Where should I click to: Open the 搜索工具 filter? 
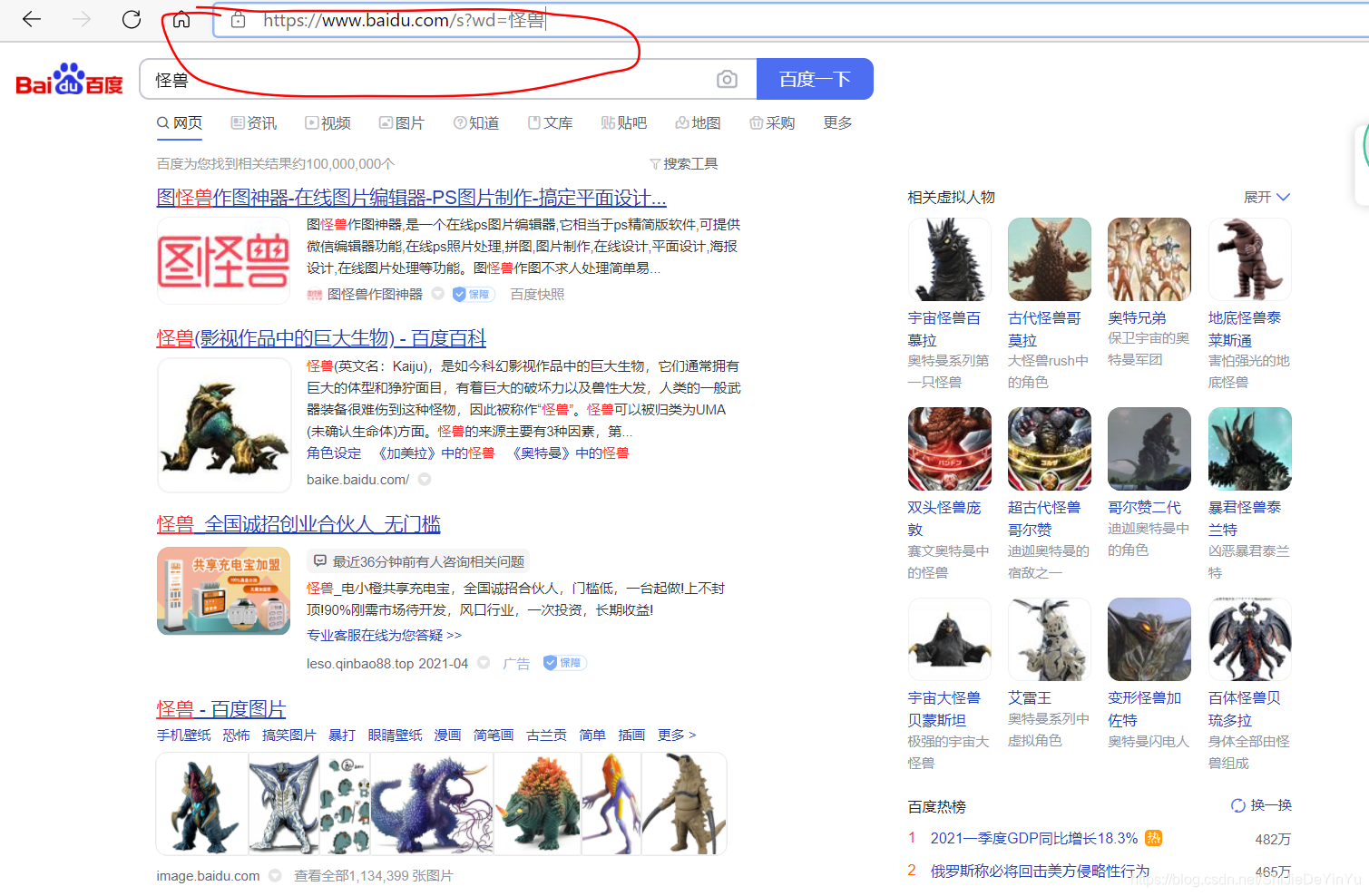(x=684, y=164)
